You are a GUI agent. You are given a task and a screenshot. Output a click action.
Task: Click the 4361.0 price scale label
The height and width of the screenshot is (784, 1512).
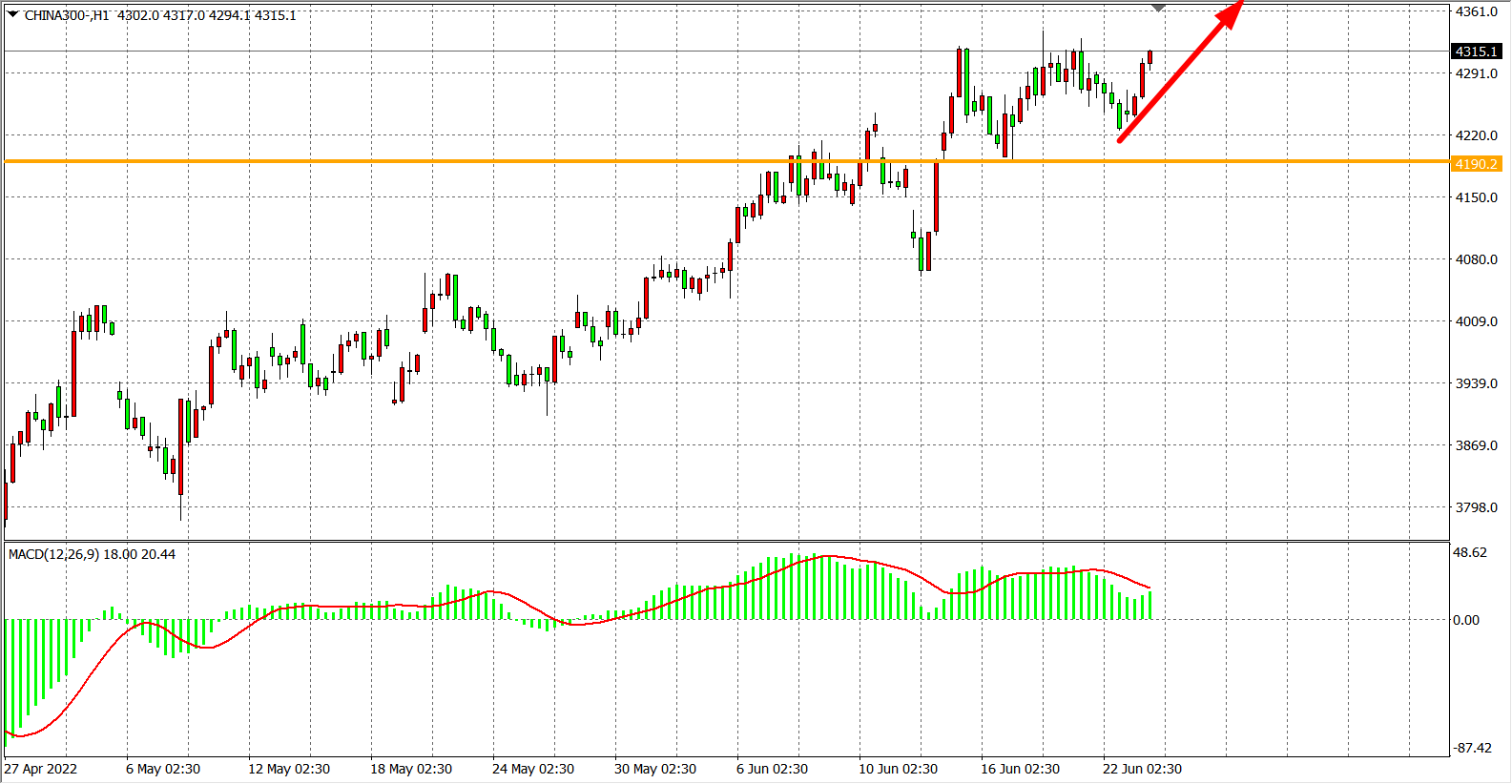(x=1476, y=12)
